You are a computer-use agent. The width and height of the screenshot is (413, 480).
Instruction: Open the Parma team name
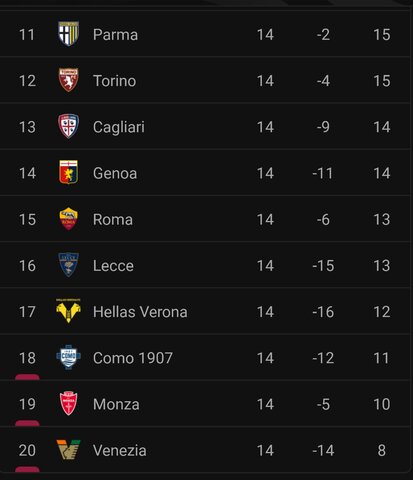(x=115, y=35)
